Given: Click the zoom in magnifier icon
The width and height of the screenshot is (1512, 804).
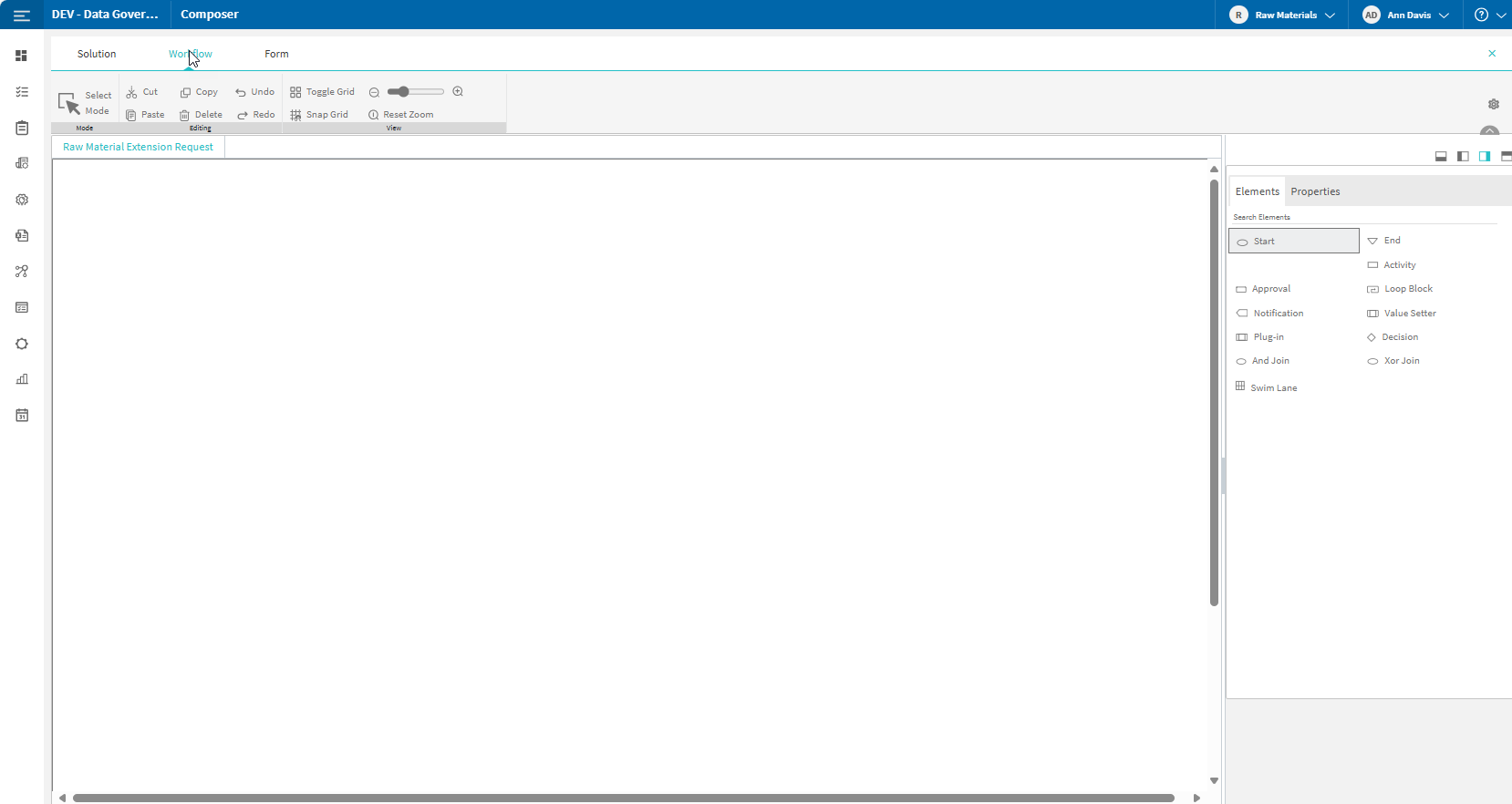Looking at the screenshot, I should click(x=458, y=91).
